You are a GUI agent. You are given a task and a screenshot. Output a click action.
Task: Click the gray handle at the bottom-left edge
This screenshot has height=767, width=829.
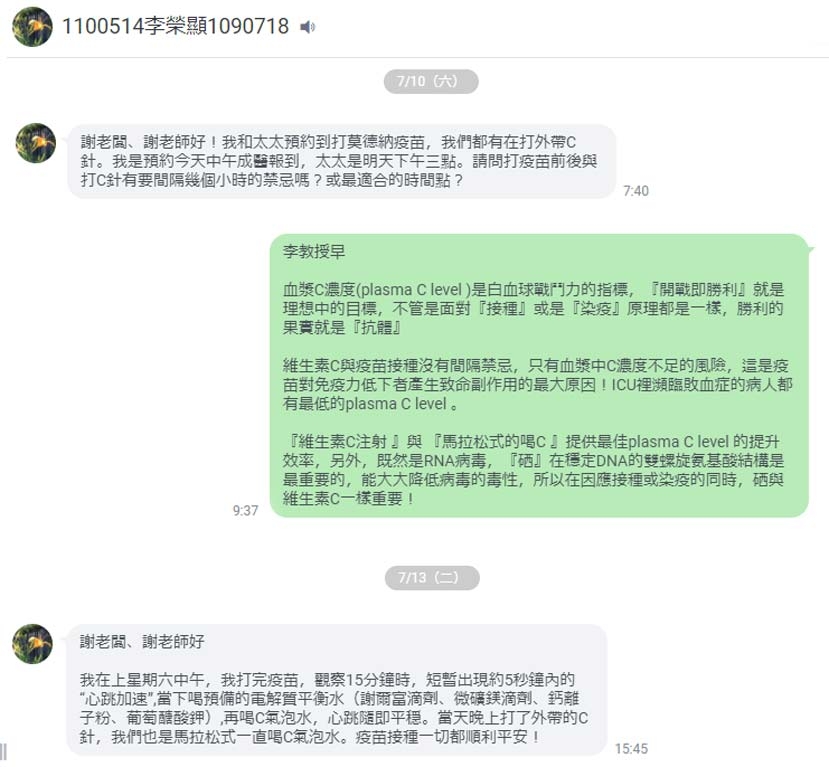(x=3, y=752)
